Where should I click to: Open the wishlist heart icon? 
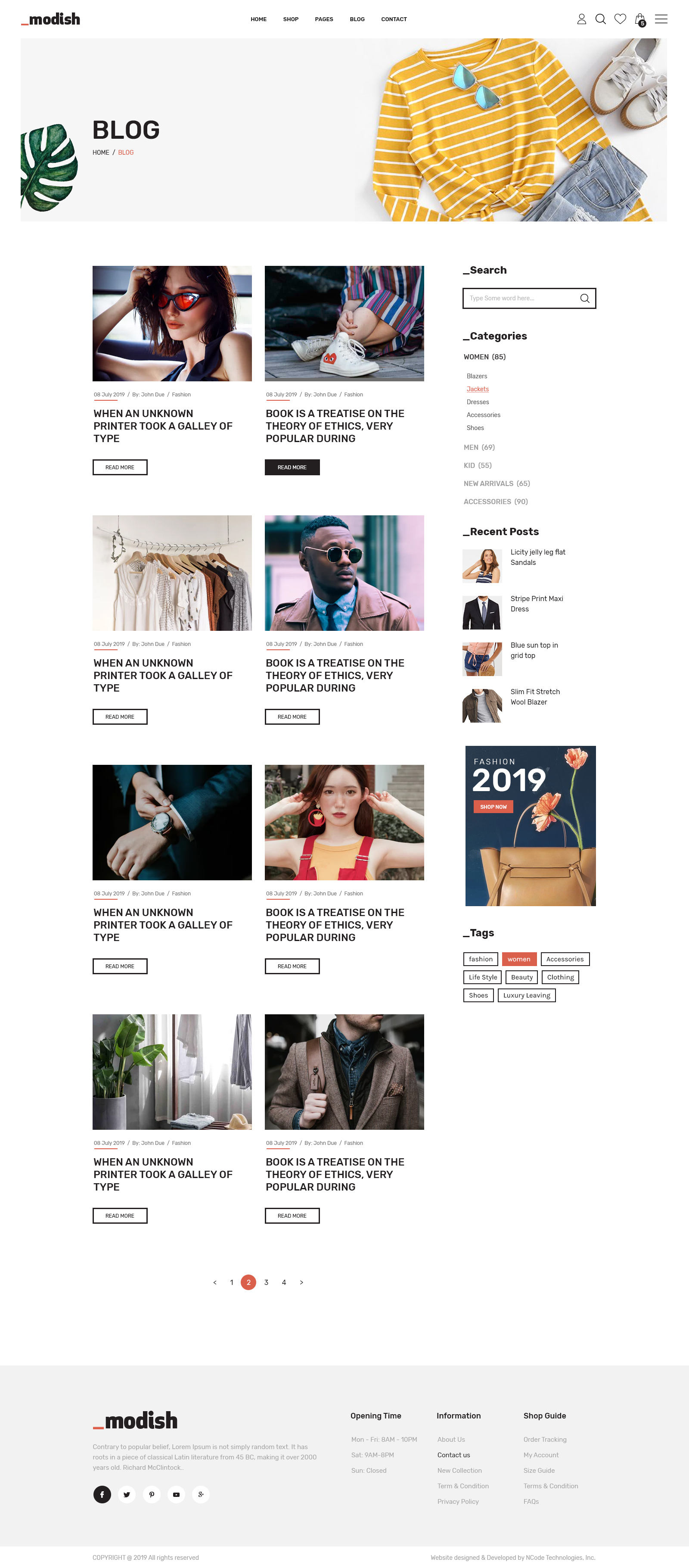coord(620,19)
